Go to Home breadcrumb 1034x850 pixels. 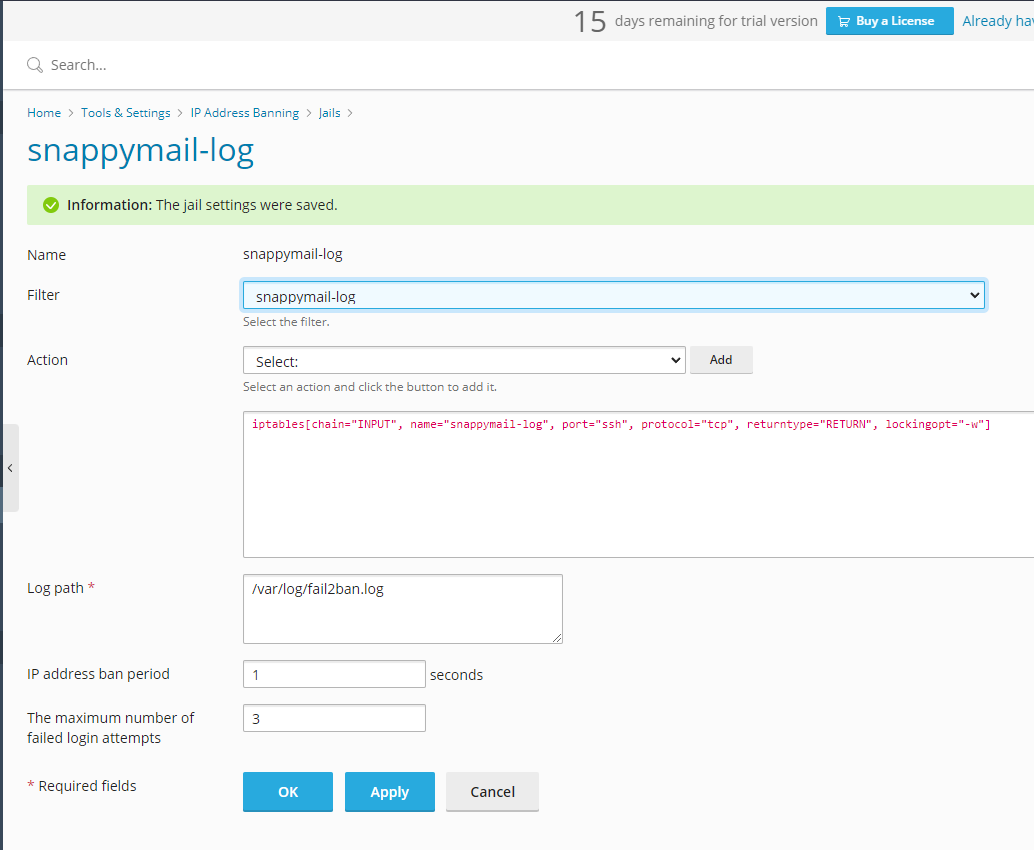[x=44, y=113]
